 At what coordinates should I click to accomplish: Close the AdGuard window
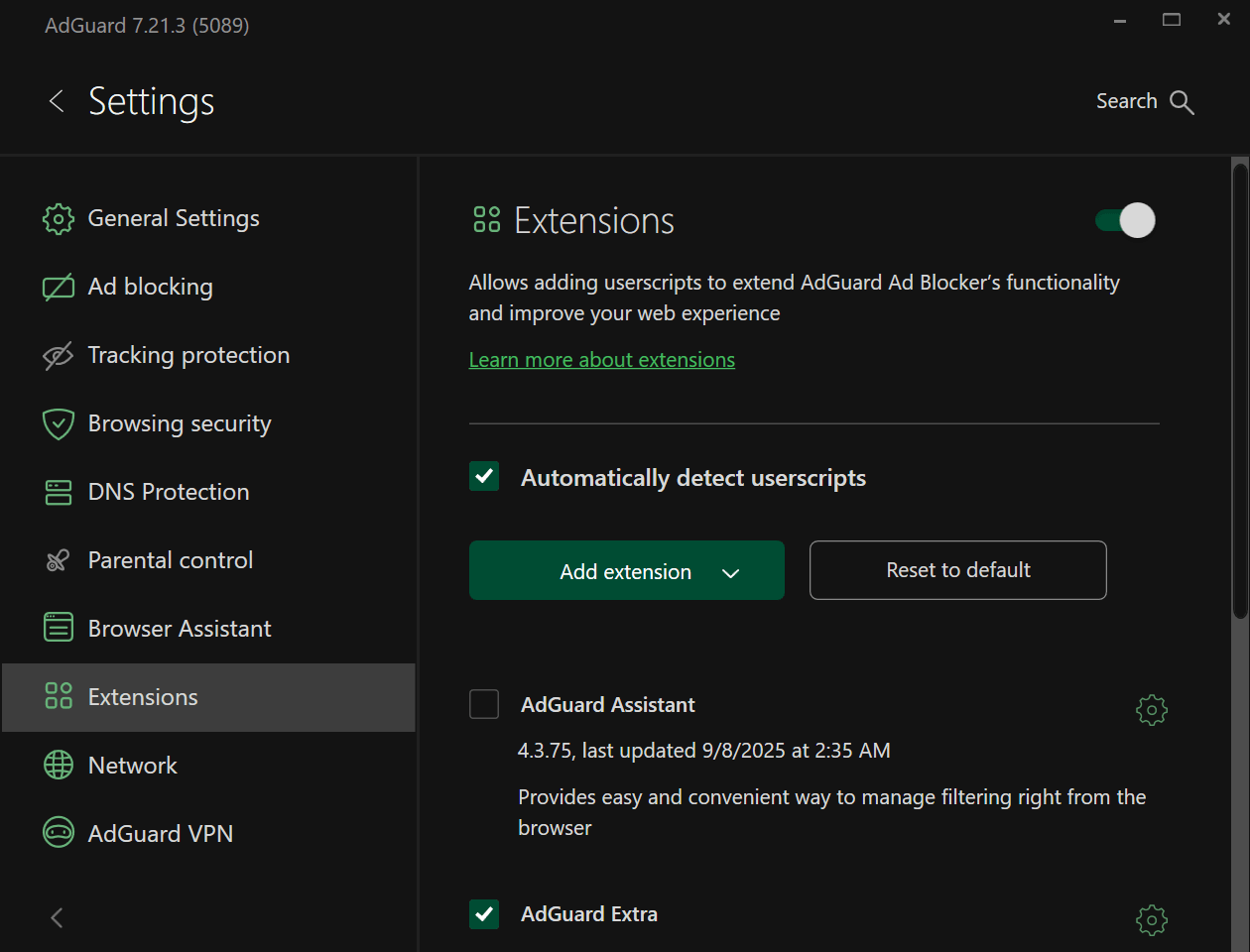pos(1224,20)
